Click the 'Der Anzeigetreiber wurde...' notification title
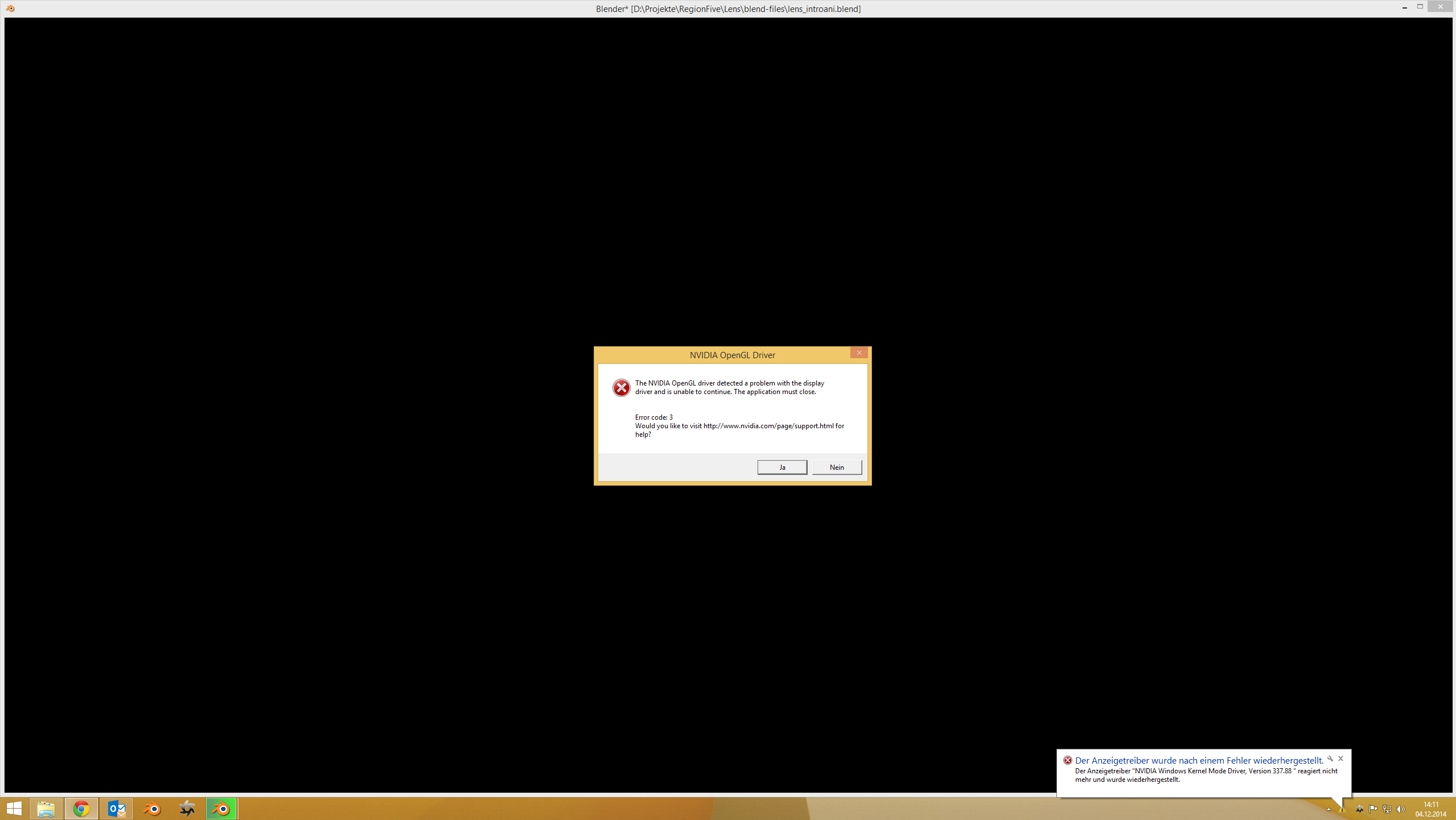This screenshot has height=820, width=1456. [x=1198, y=760]
